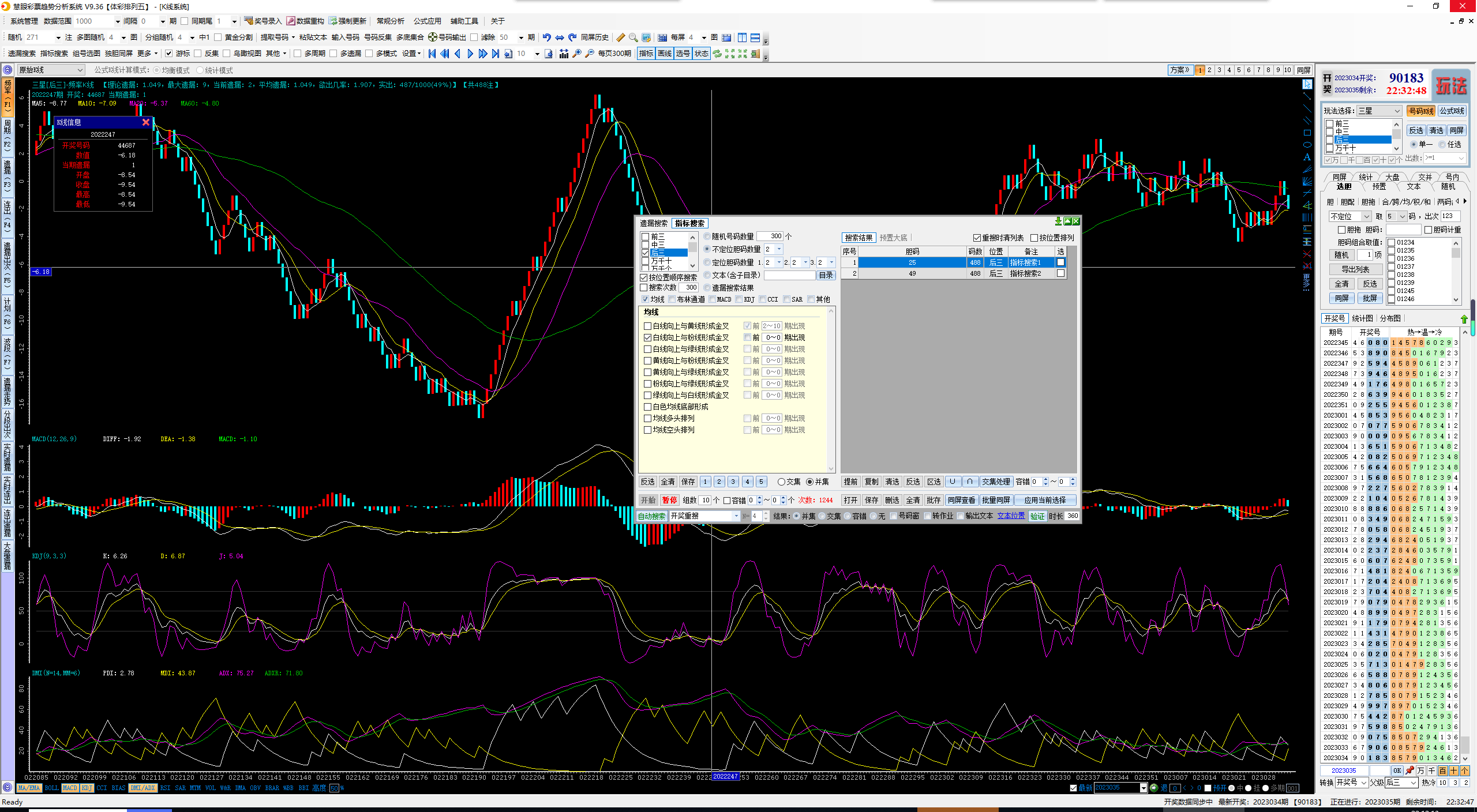1477x812 pixels.
Task: Open the 不定位 dropdown in 选胆 panel
Action: pyautogui.click(x=1366, y=216)
